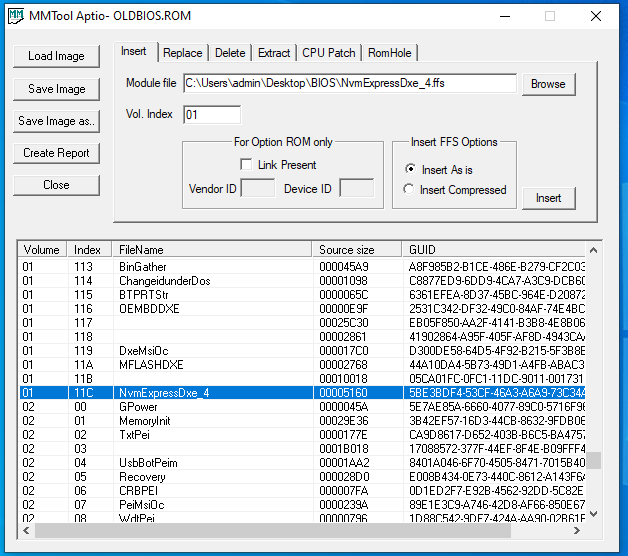Screen dimensions: 628x556
Task: Open the Extract tab
Action: tap(274, 53)
